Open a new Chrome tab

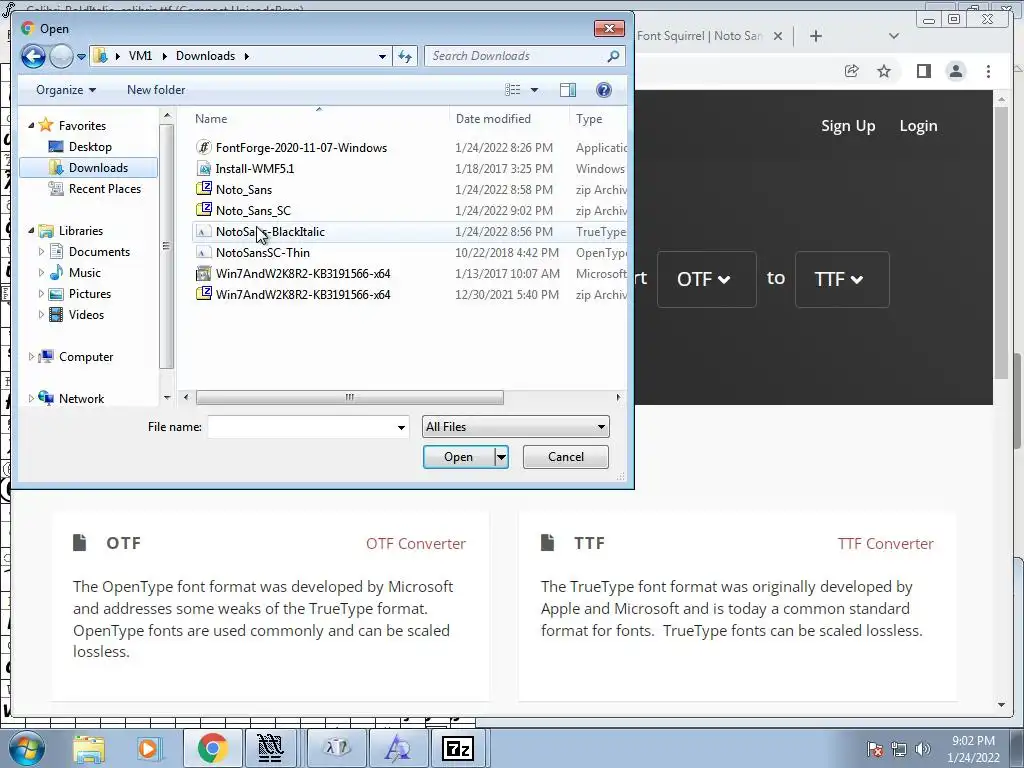pos(816,37)
